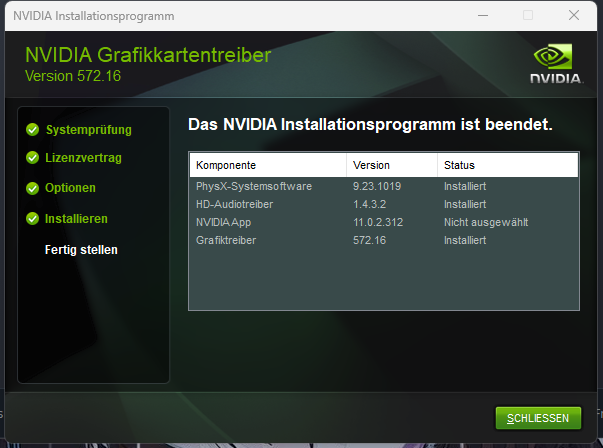Click the NVIDIA logo in header
Image resolution: width=603 pixels, height=448 pixels.
(556, 63)
